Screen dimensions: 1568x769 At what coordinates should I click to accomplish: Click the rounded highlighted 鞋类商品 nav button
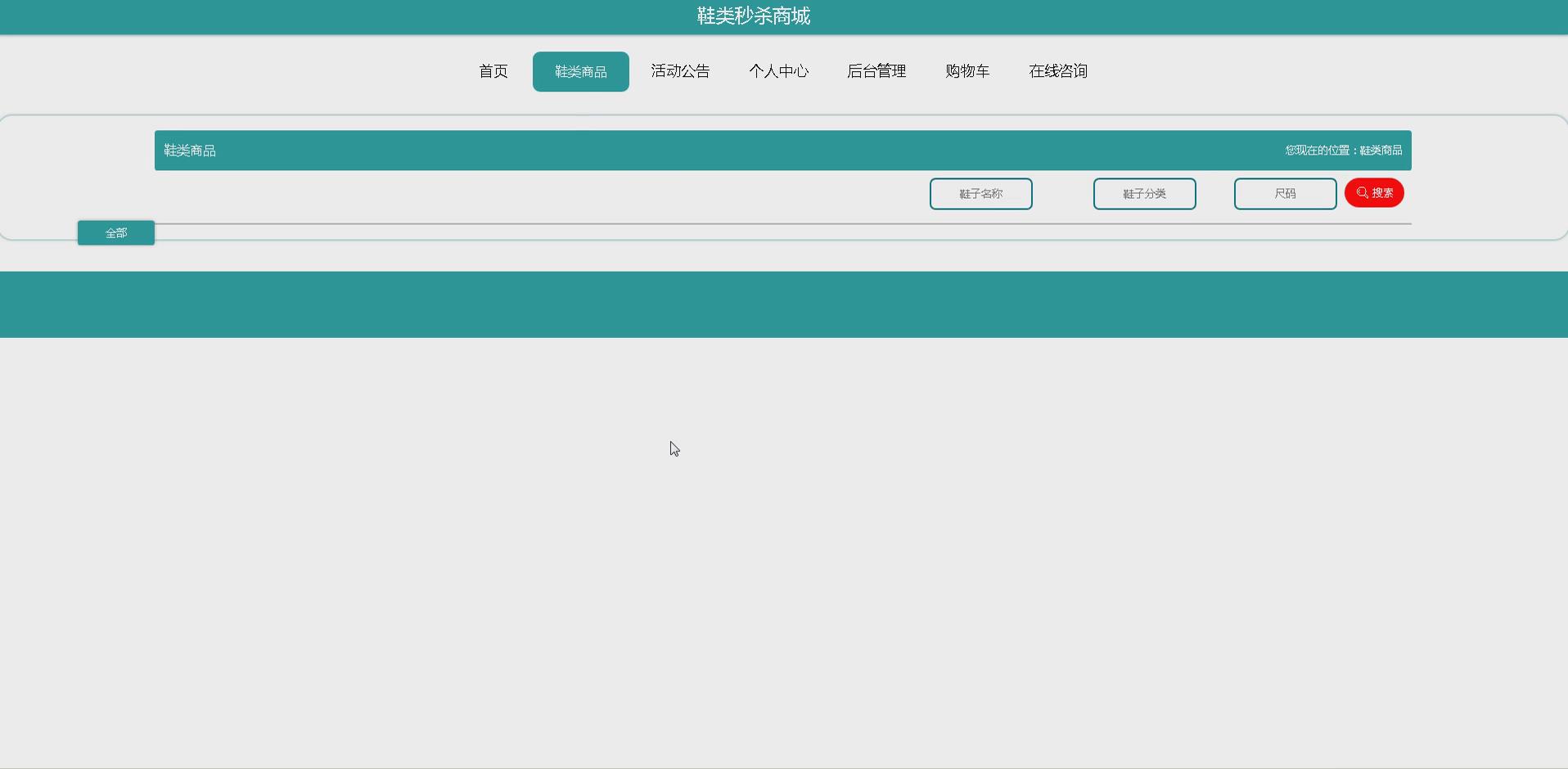click(x=580, y=71)
